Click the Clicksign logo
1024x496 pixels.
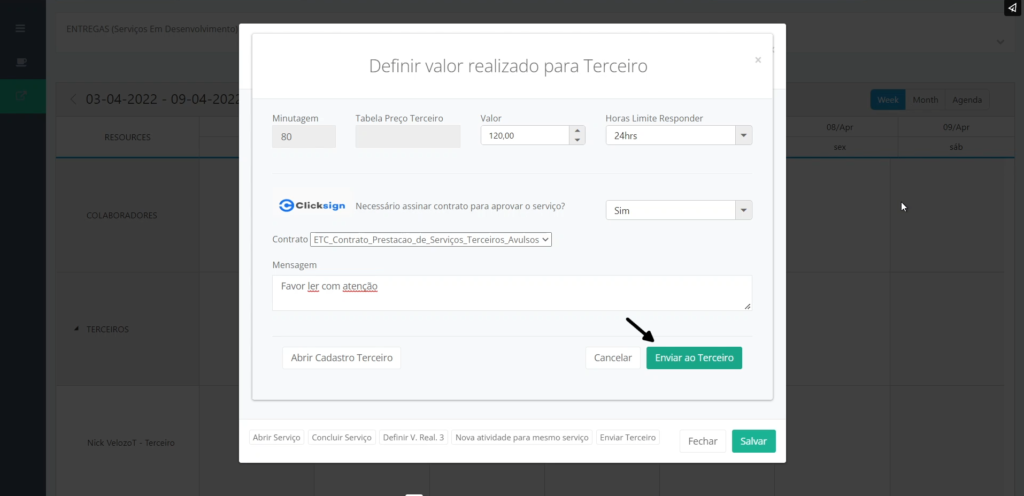312,206
